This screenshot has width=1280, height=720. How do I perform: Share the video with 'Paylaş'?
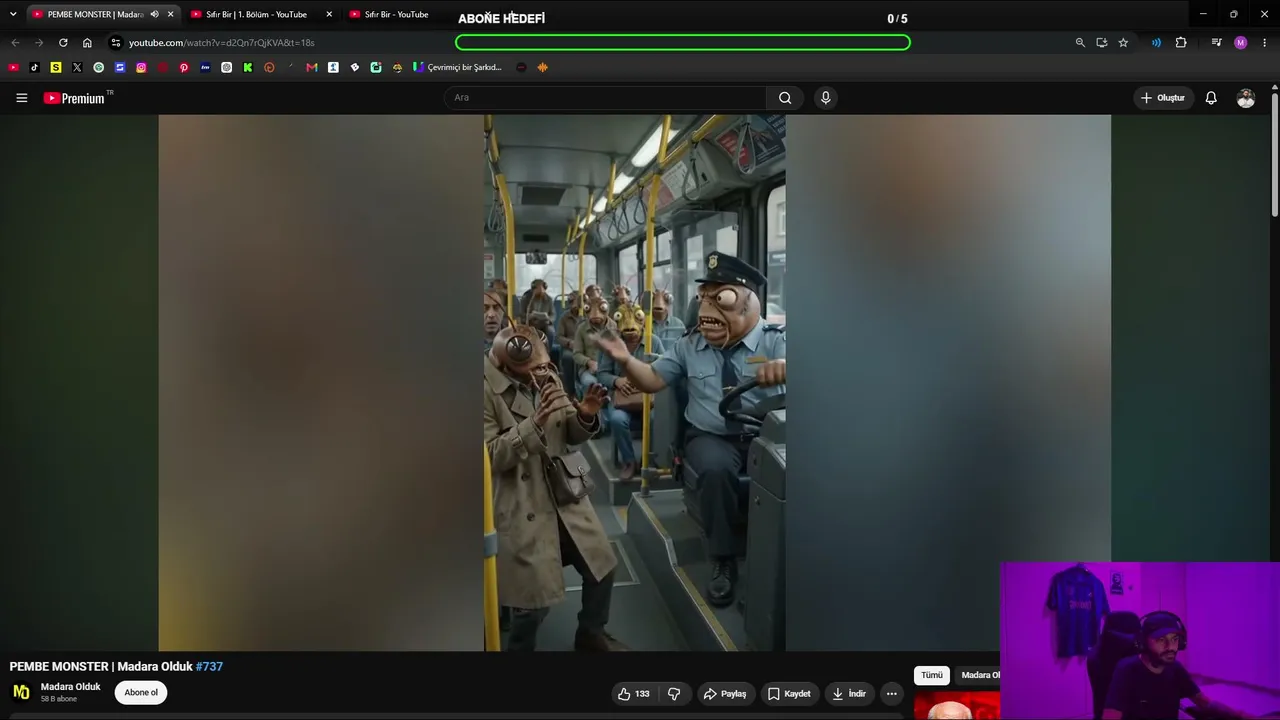(725, 694)
